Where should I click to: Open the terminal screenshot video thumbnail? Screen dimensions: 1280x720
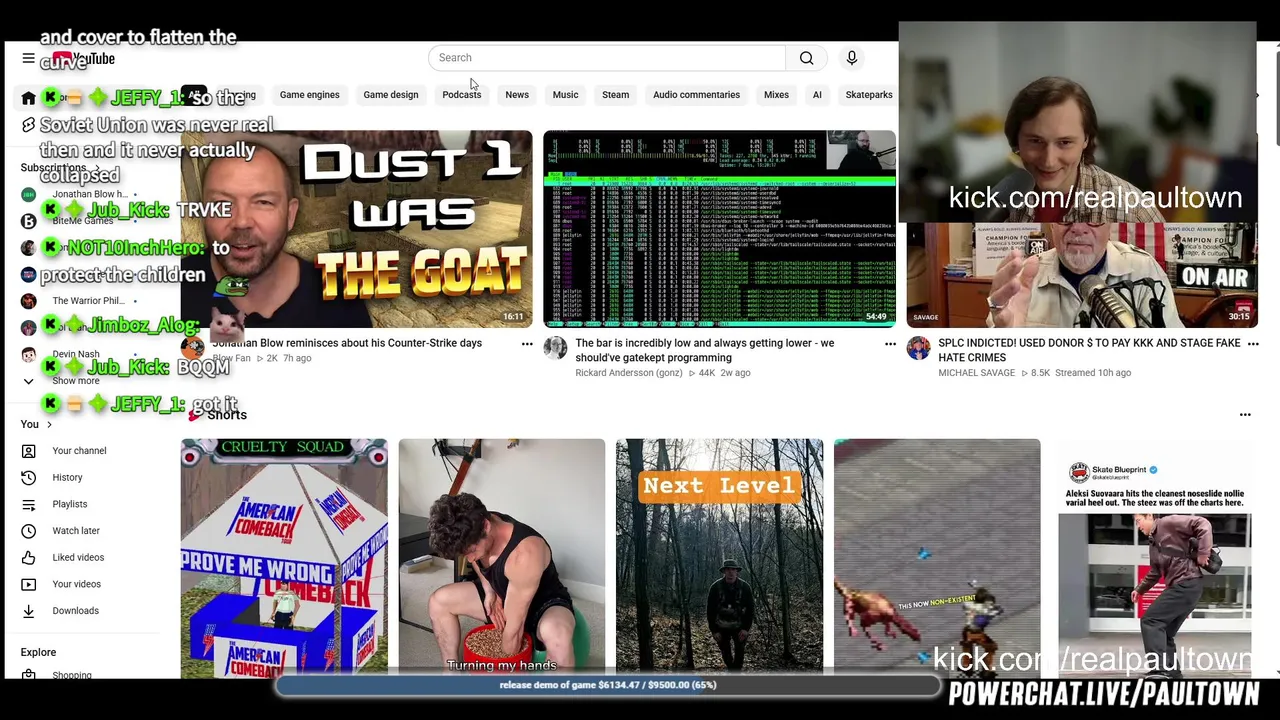(719, 229)
